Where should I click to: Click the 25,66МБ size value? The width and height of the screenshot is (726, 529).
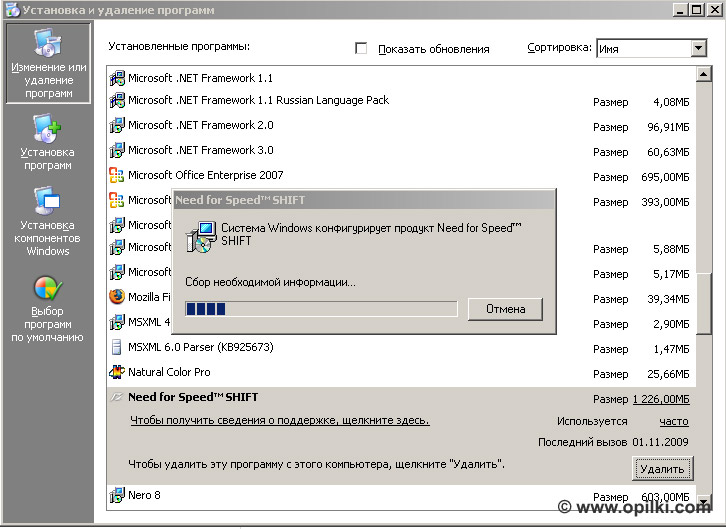click(x=668, y=374)
